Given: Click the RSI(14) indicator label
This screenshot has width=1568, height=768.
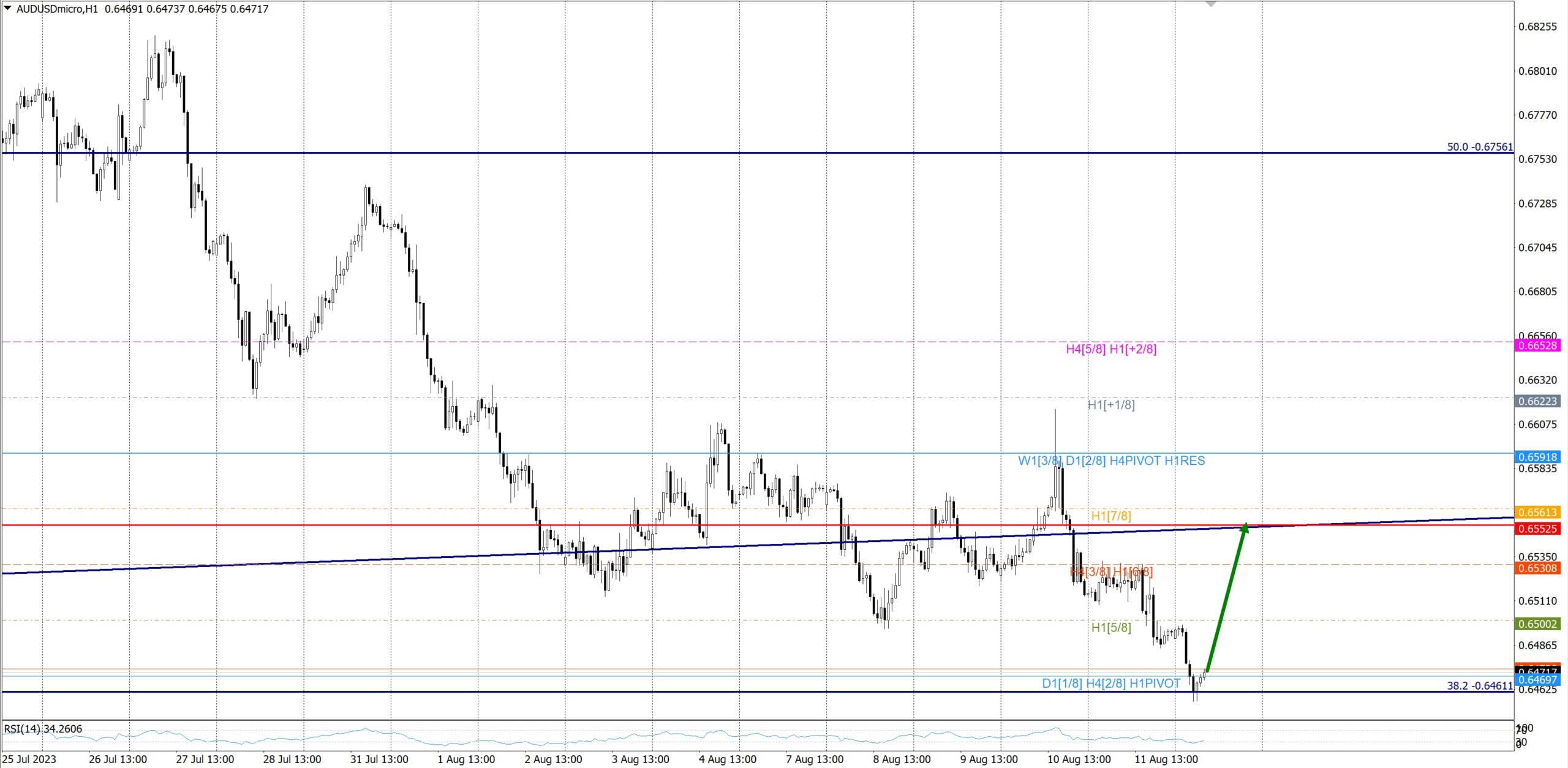Looking at the screenshot, I should click(x=43, y=729).
